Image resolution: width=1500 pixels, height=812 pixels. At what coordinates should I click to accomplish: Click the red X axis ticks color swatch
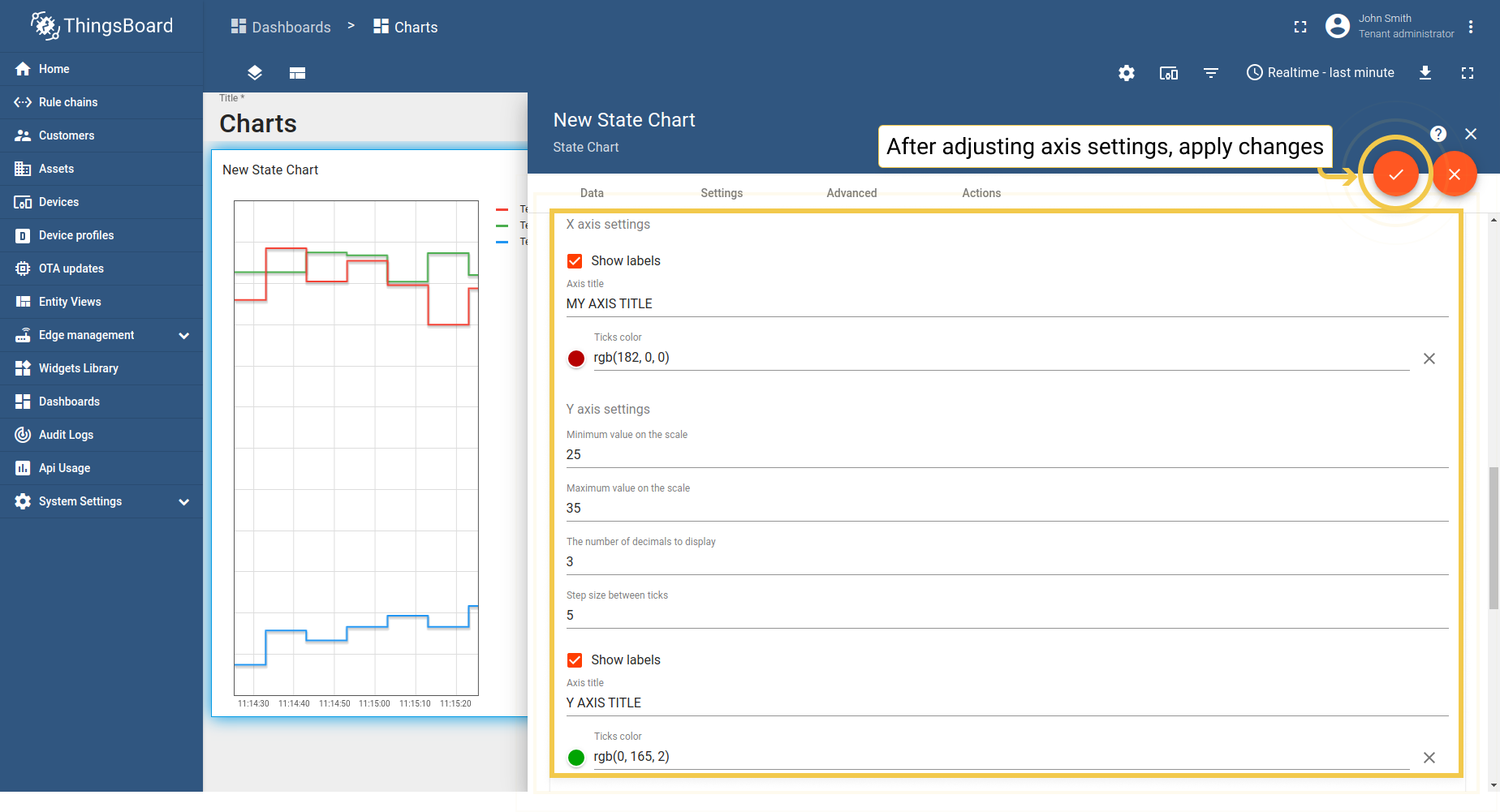(x=576, y=359)
